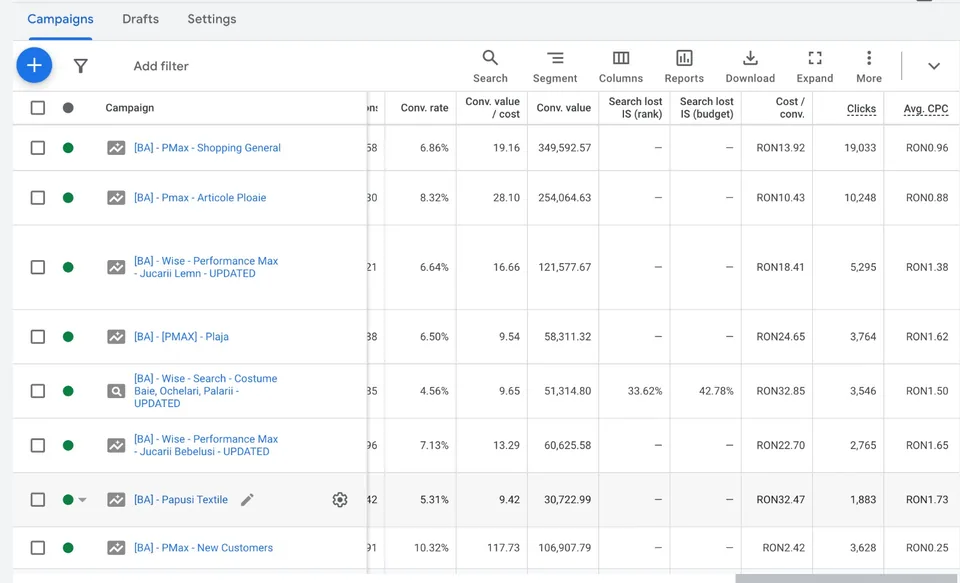Open the filter funnel icon
This screenshot has height=583, width=960.
80,66
